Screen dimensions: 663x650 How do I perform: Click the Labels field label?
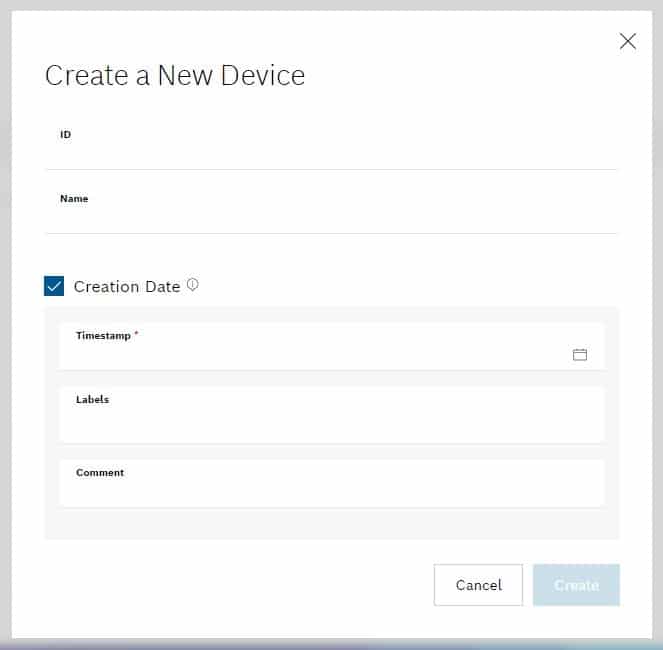pyautogui.click(x=92, y=399)
